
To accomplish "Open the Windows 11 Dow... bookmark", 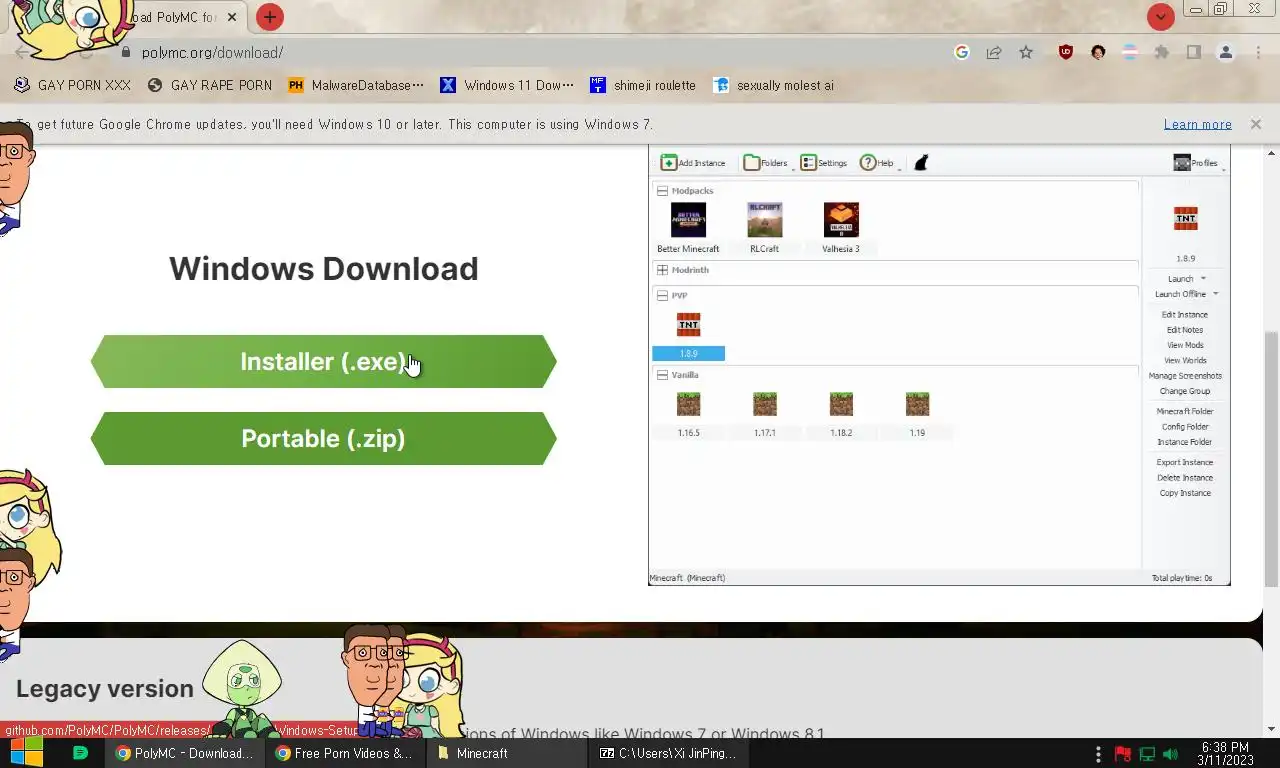I will click(x=507, y=85).
